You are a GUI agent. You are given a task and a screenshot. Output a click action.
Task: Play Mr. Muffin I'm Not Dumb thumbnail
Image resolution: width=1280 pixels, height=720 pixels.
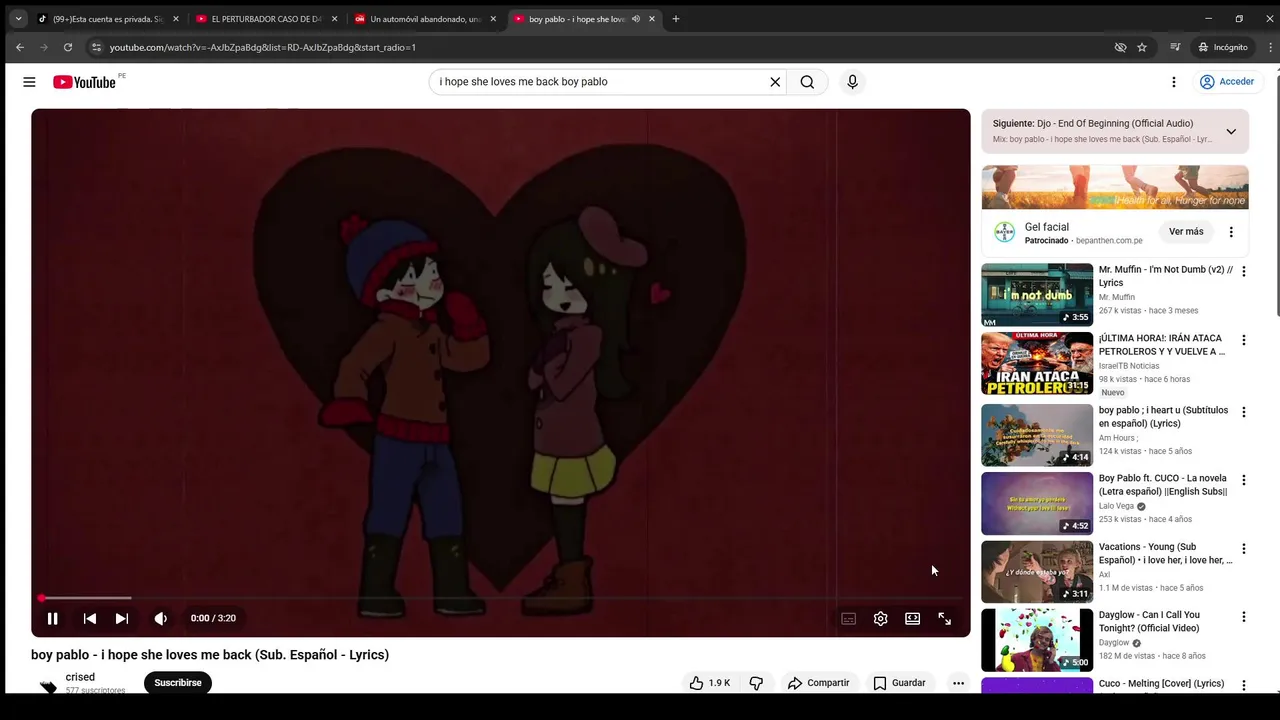click(x=1037, y=295)
